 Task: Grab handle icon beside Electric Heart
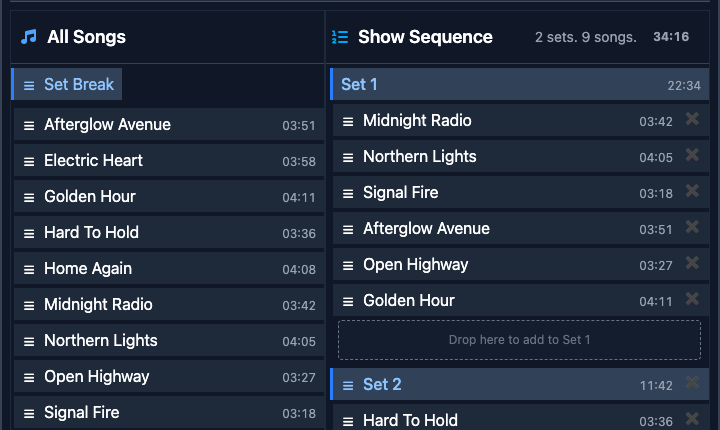click(29, 161)
